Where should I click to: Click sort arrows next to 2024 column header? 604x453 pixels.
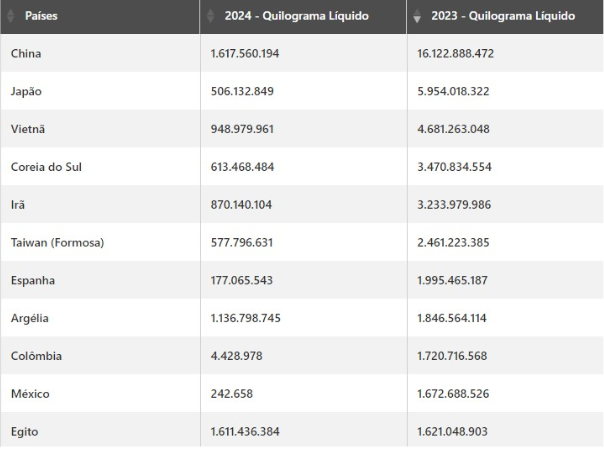tap(211, 17)
